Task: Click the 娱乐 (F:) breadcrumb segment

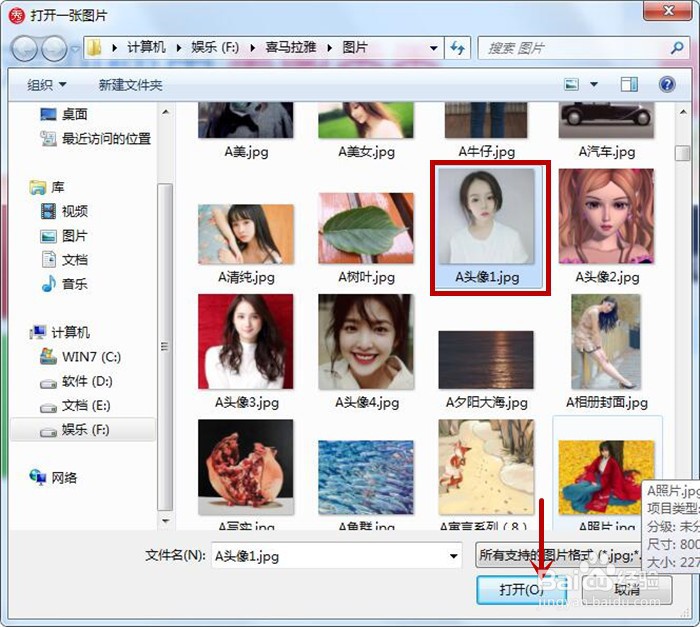Action: tap(215, 47)
